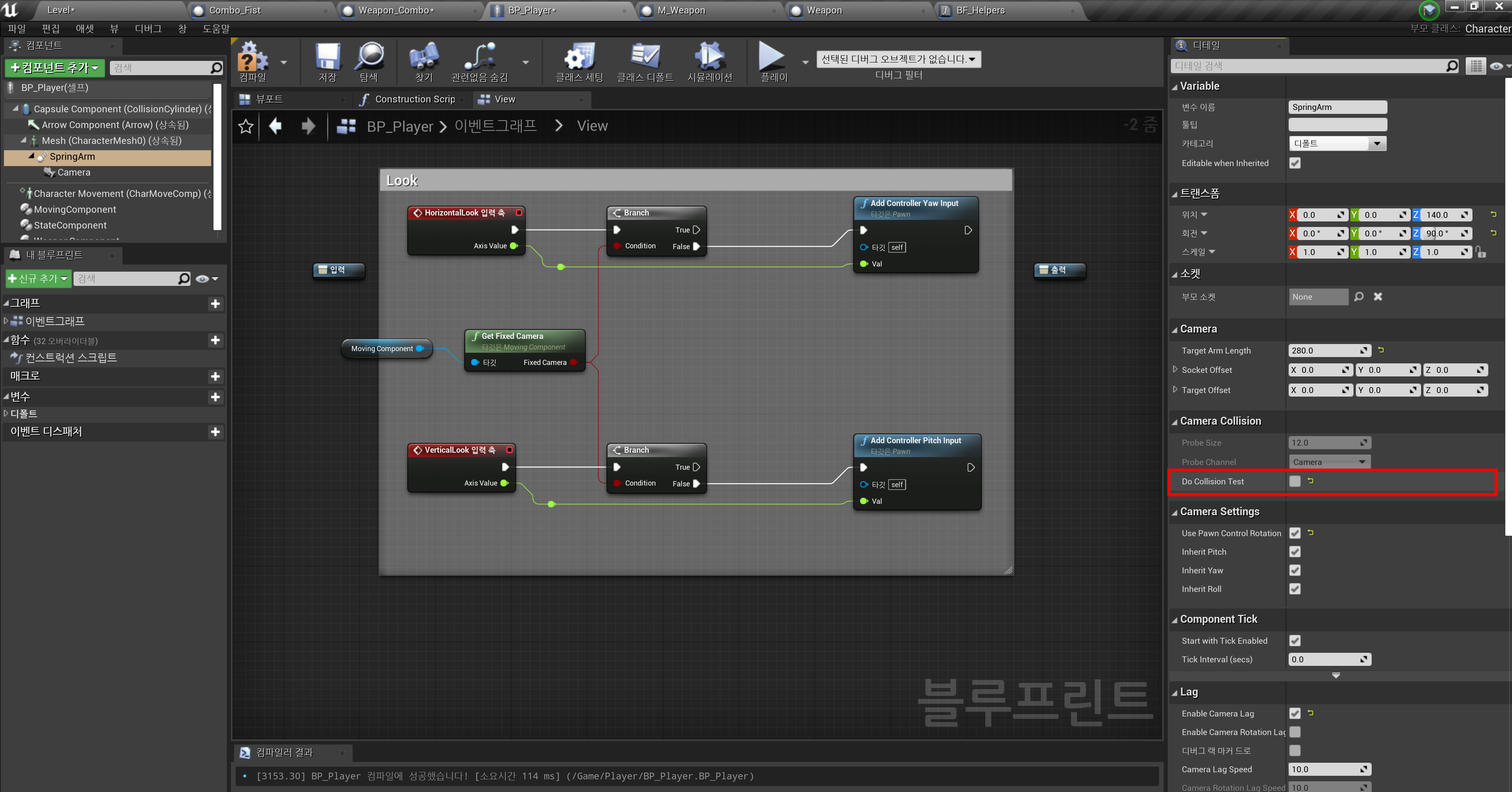Add a new function with plus icon
This screenshot has height=792, width=1512.
click(x=215, y=340)
